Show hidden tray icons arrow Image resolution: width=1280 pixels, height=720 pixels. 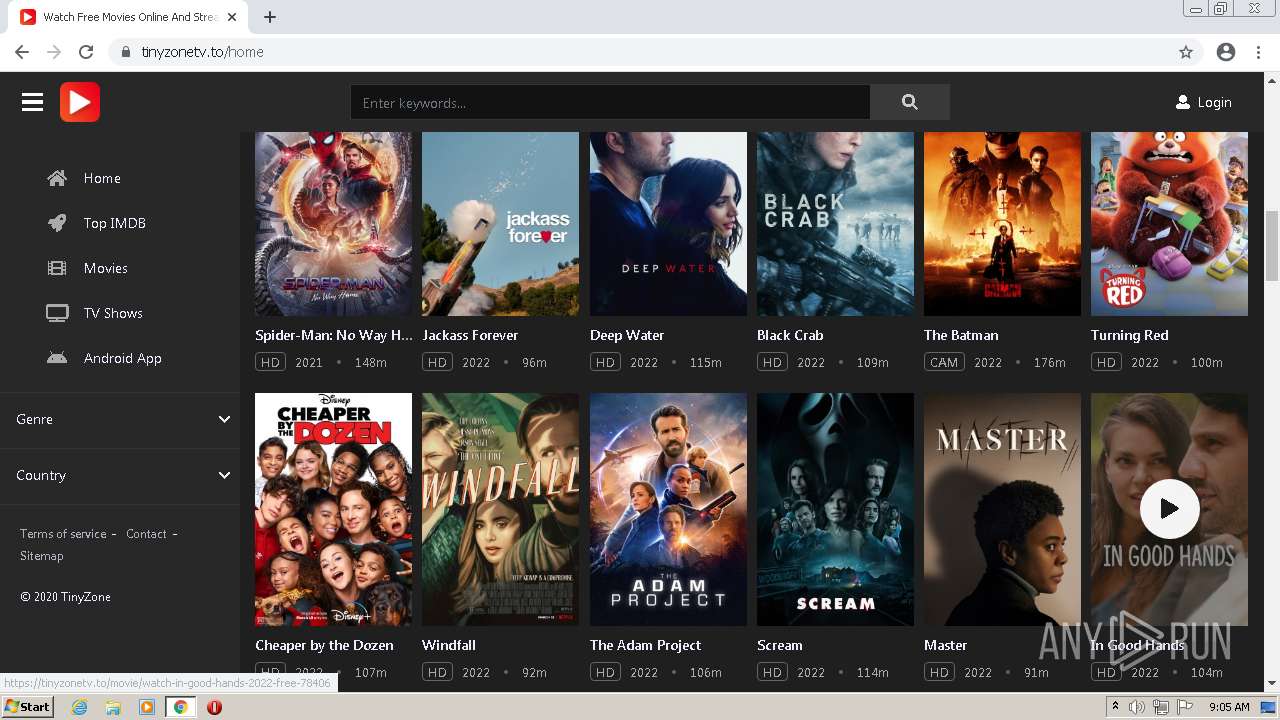1115,707
